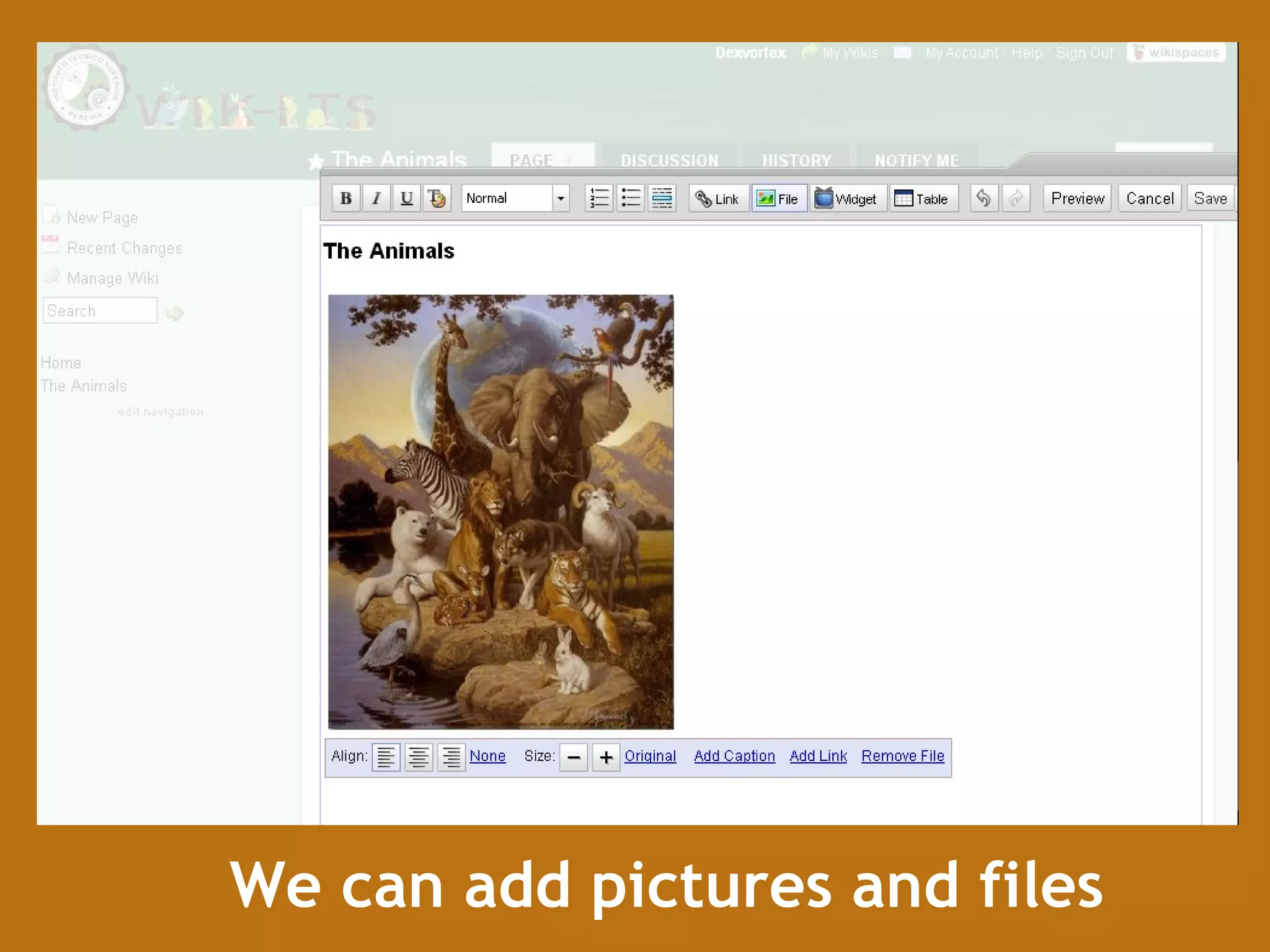The height and width of the screenshot is (952, 1270).
Task: Click the sidebar Search field
Action: (100, 310)
